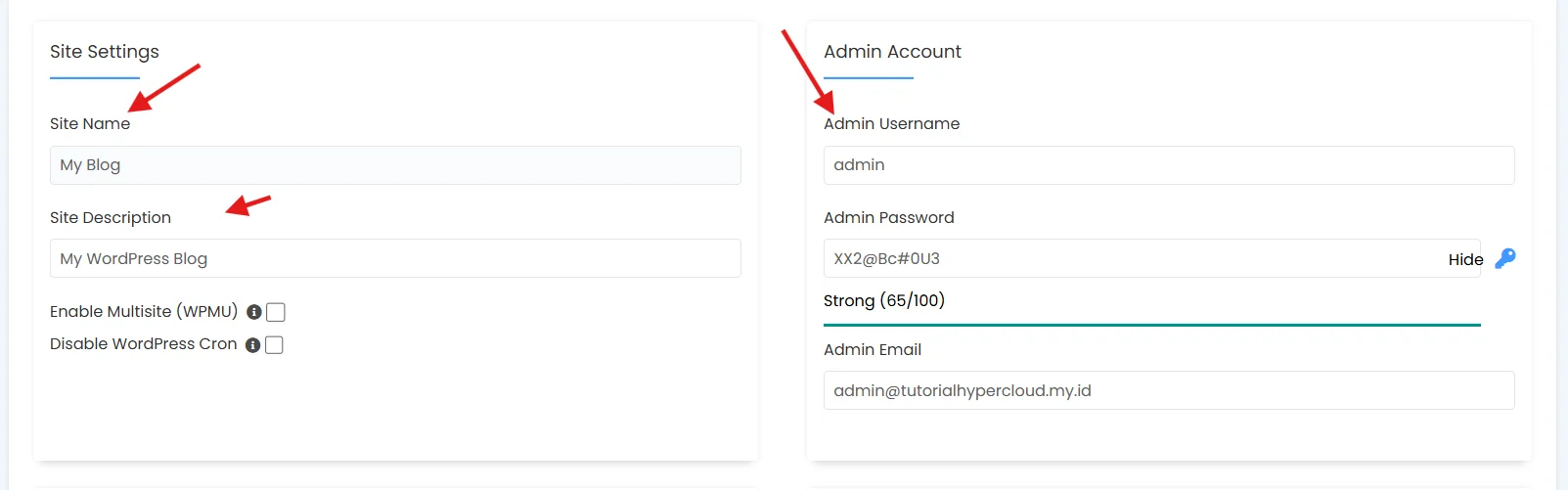Click the Strong (65/100) strength text
The height and width of the screenshot is (490, 1568).
884,300
